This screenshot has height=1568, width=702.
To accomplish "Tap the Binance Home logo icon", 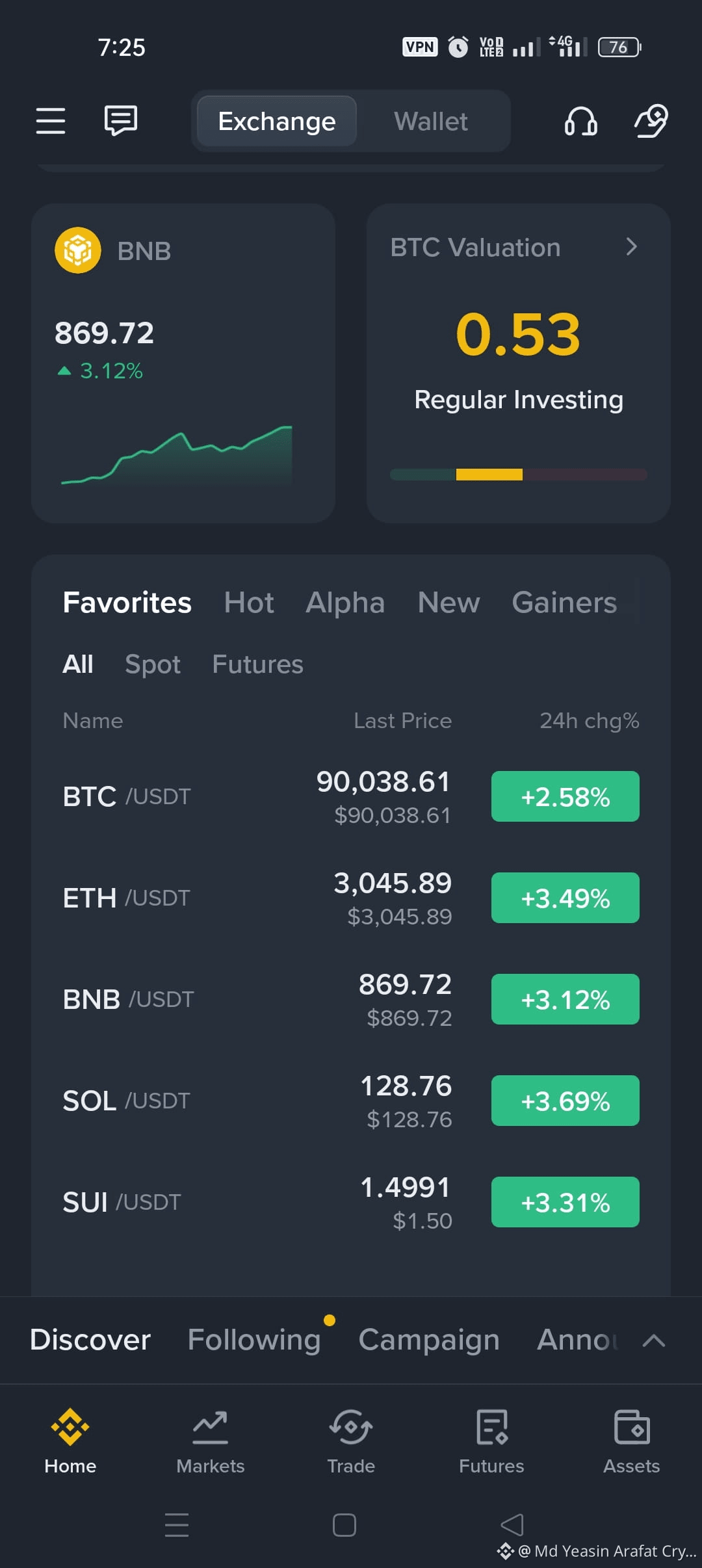I will point(70,1427).
